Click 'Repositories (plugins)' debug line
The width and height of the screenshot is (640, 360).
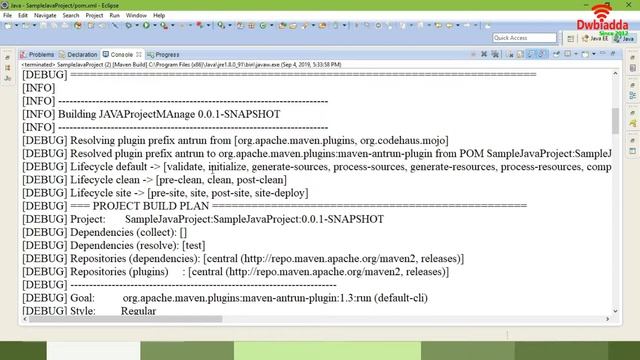236,271
